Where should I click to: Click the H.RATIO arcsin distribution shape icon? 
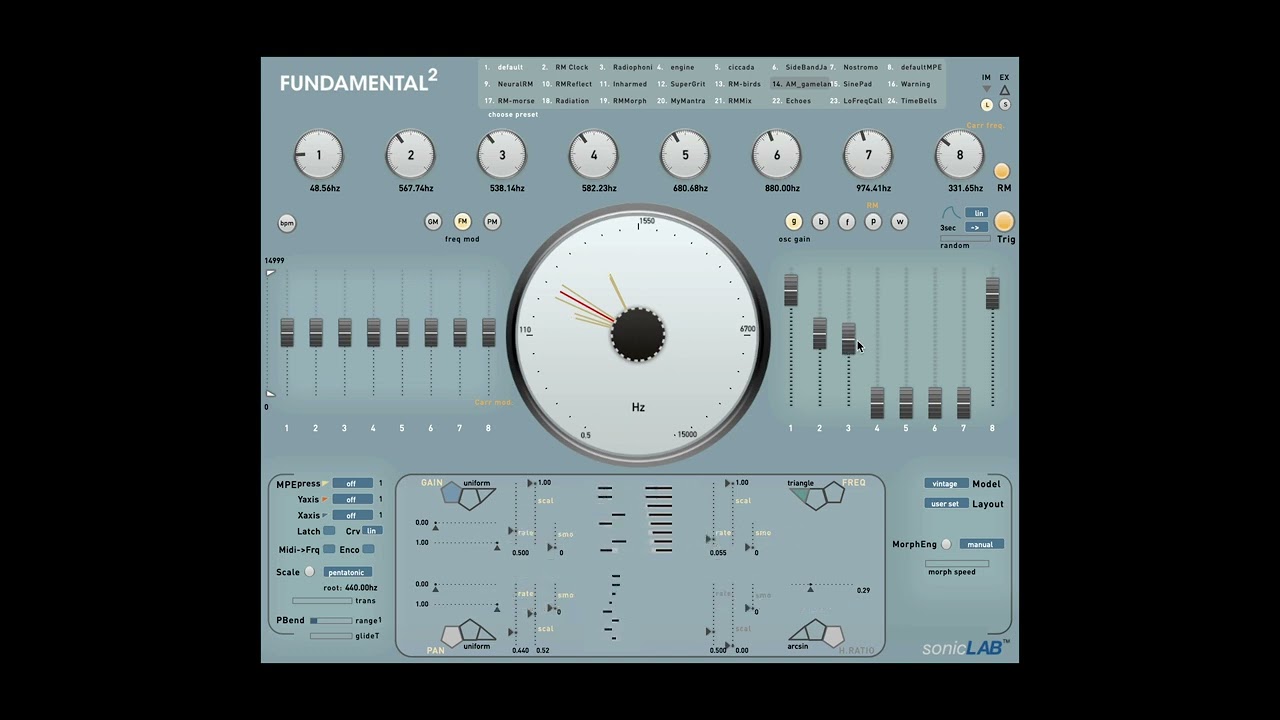pyautogui.click(x=817, y=632)
